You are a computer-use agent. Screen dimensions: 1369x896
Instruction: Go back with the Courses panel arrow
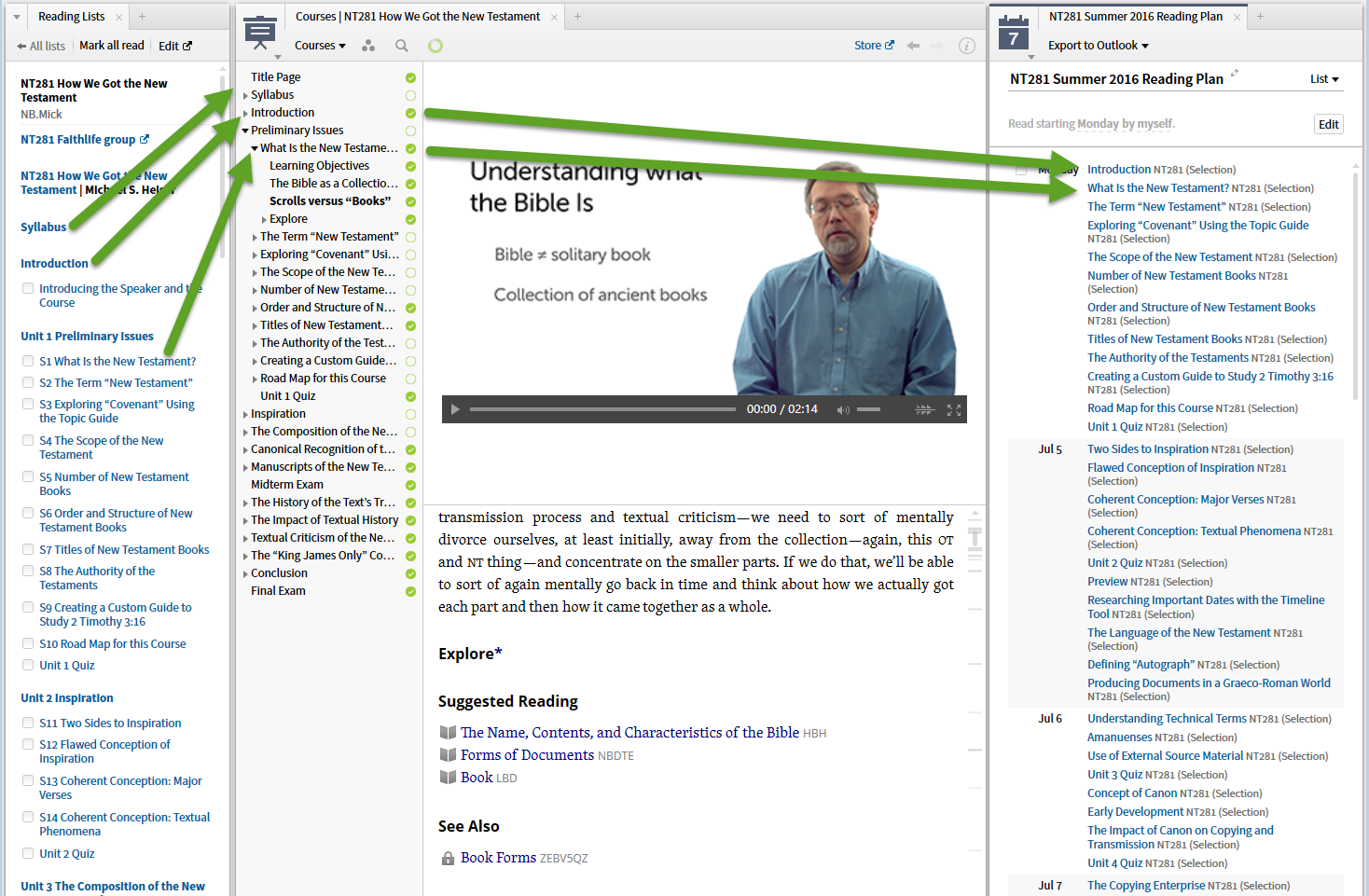click(x=913, y=46)
